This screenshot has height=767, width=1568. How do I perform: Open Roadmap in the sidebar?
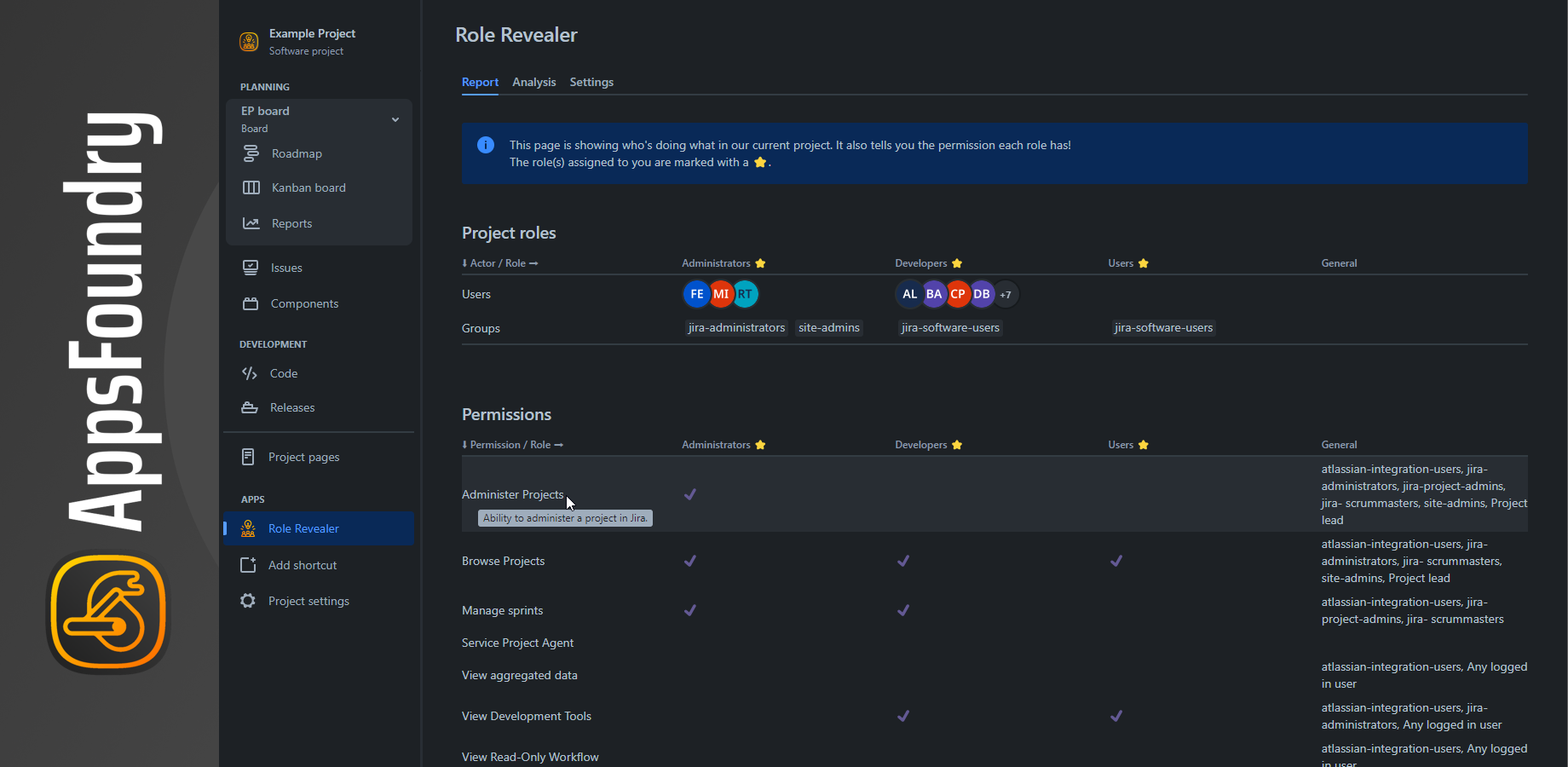[x=297, y=153]
